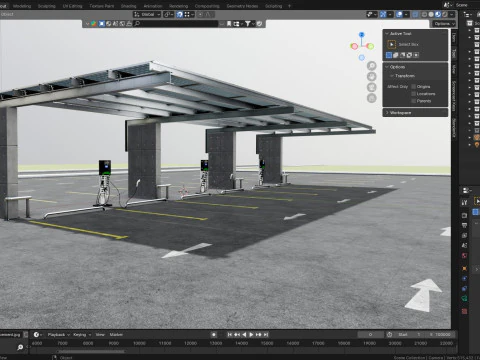Screen dimensions: 480x360
Task: Choose the Extend selection mode icon
Action: pyautogui.click(x=396, y=55)
